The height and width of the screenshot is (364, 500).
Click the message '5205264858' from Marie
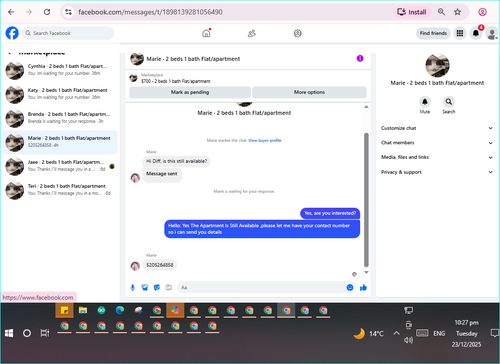[x=160, y=265]
